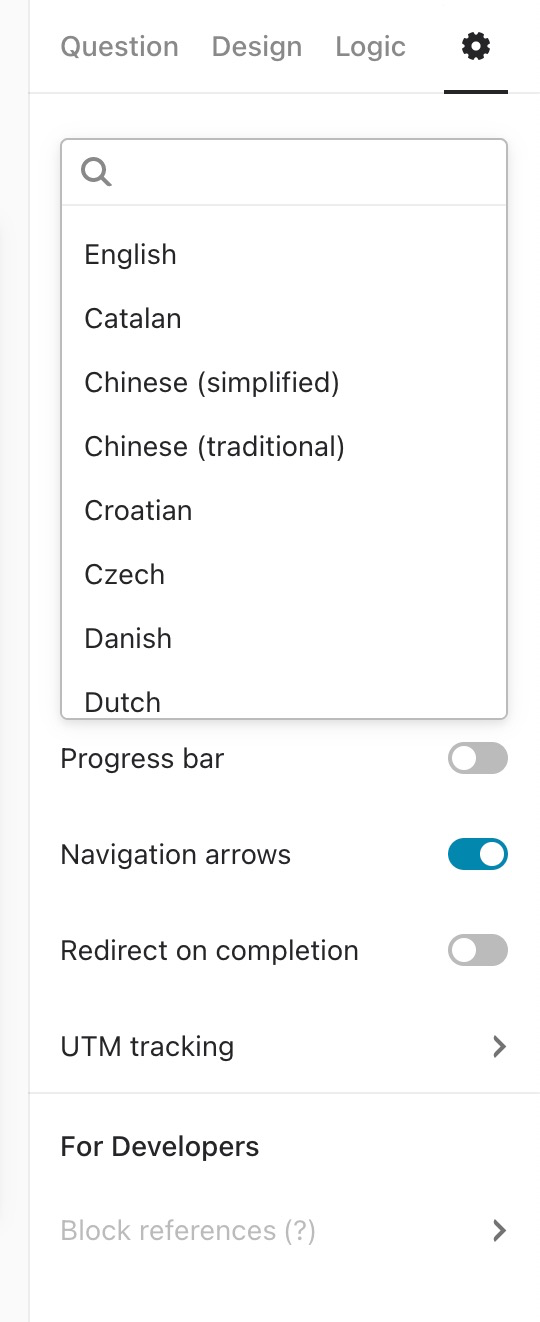Image resolution: width=540 pixels, height=1322 pixels.
Task: Turn off Navigation arrows switch
Action: pyautogui.click(x=478, y=855)
